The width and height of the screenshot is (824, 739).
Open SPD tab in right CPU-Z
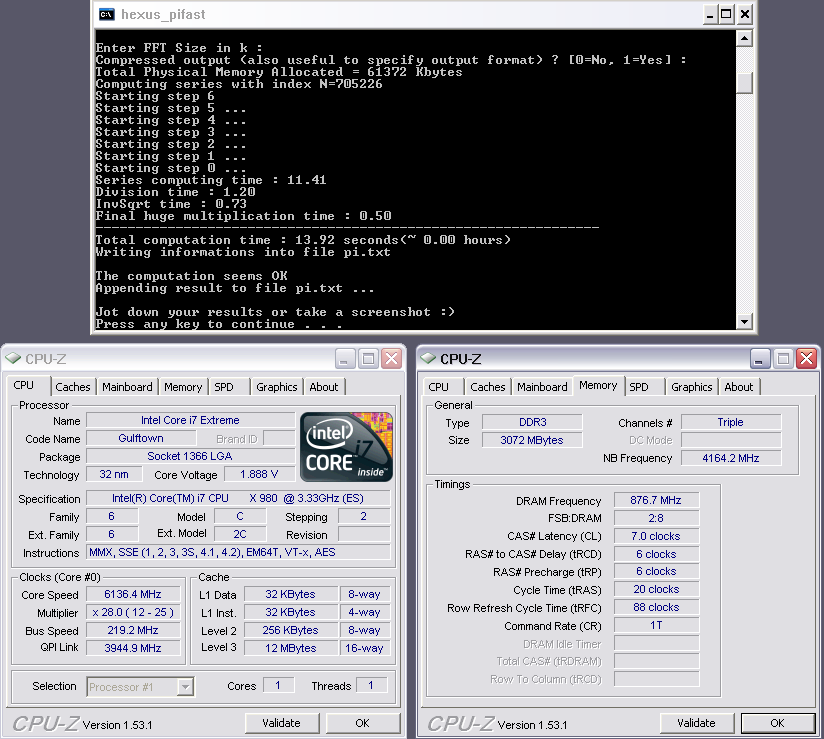645,387
